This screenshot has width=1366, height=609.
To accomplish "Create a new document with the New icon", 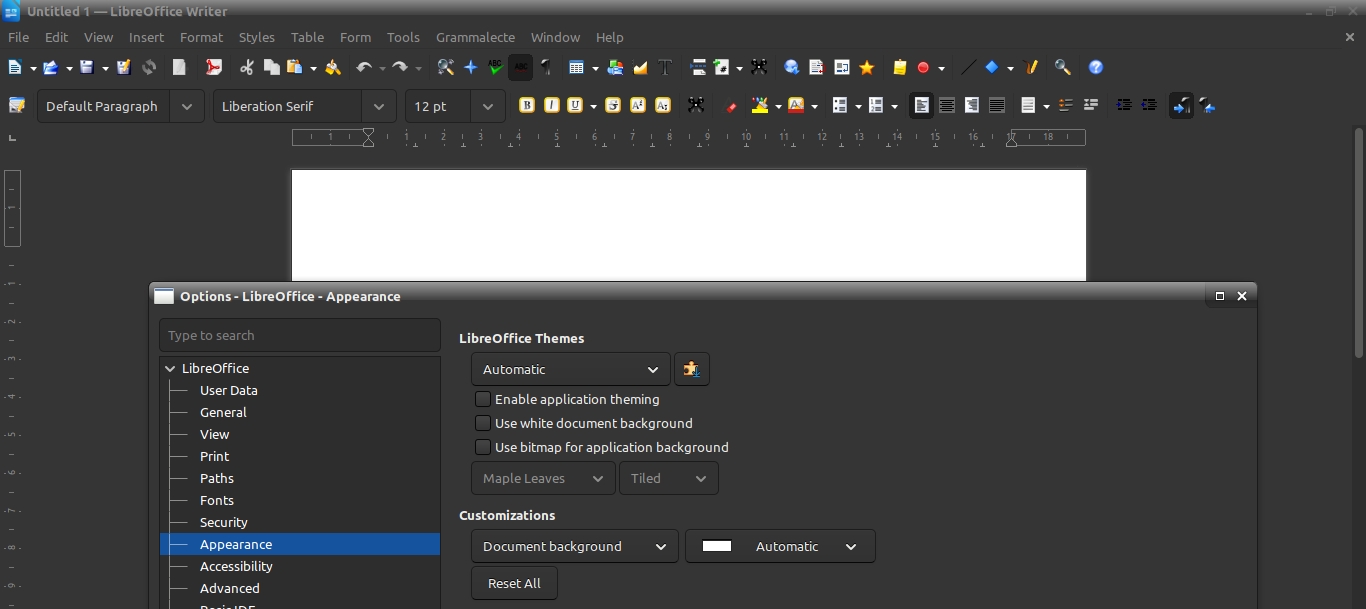I will [15, 67].
